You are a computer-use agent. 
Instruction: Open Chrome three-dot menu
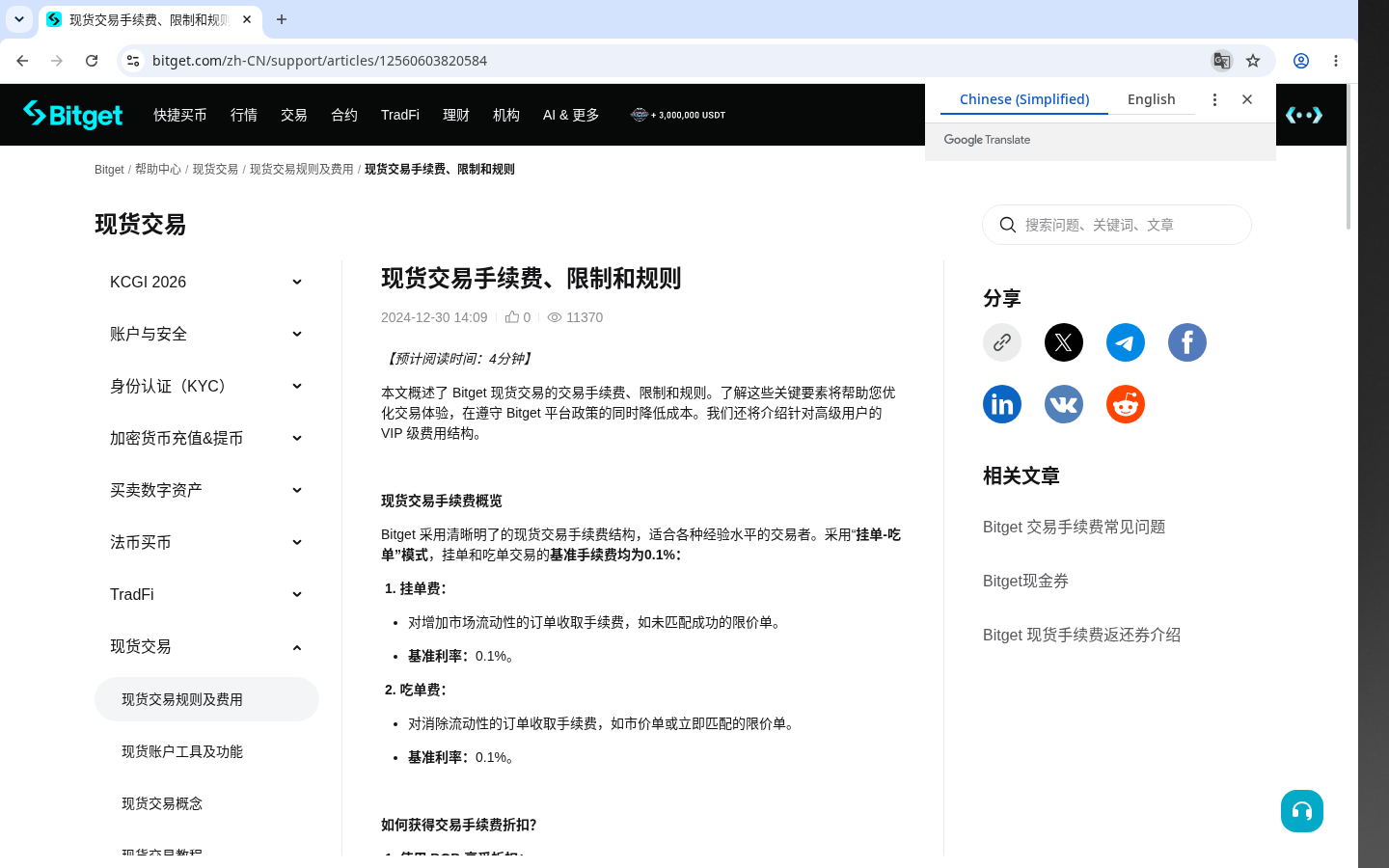[1336, 61]
